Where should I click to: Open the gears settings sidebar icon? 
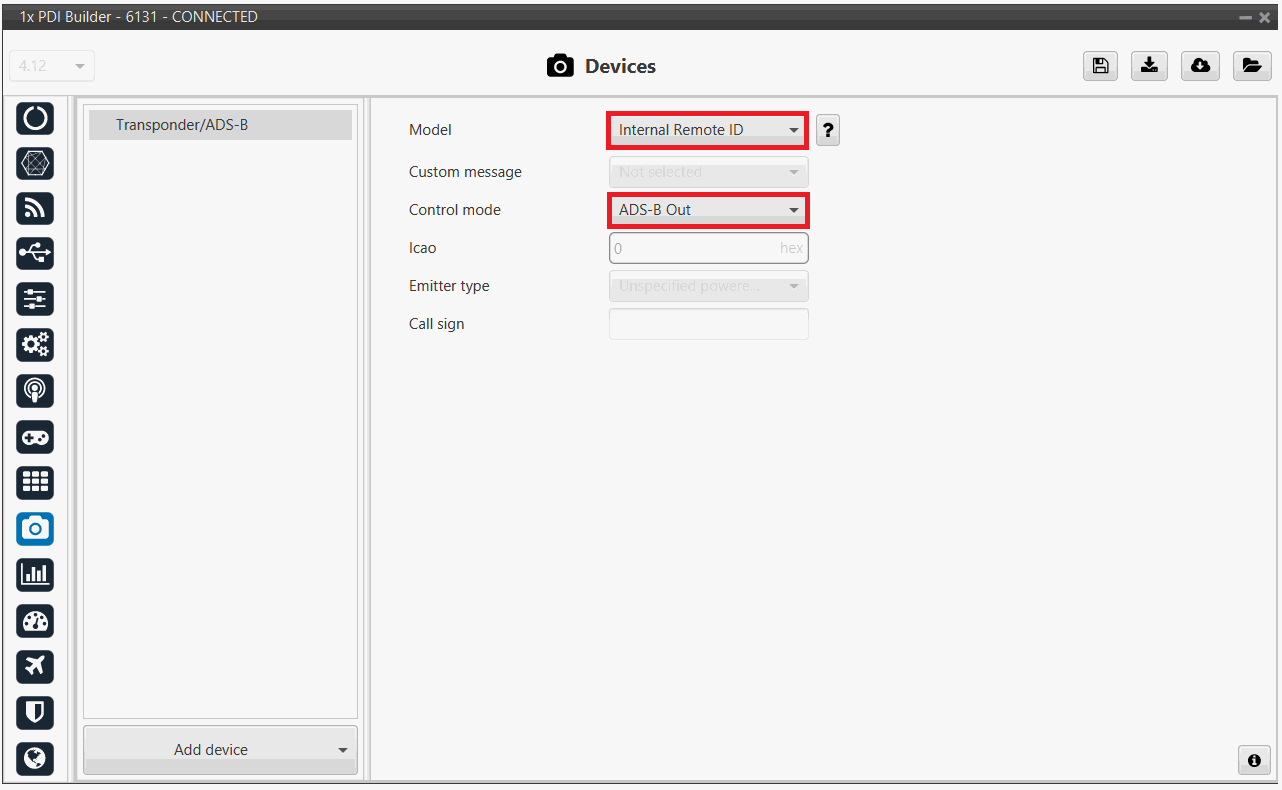point(35,345)
